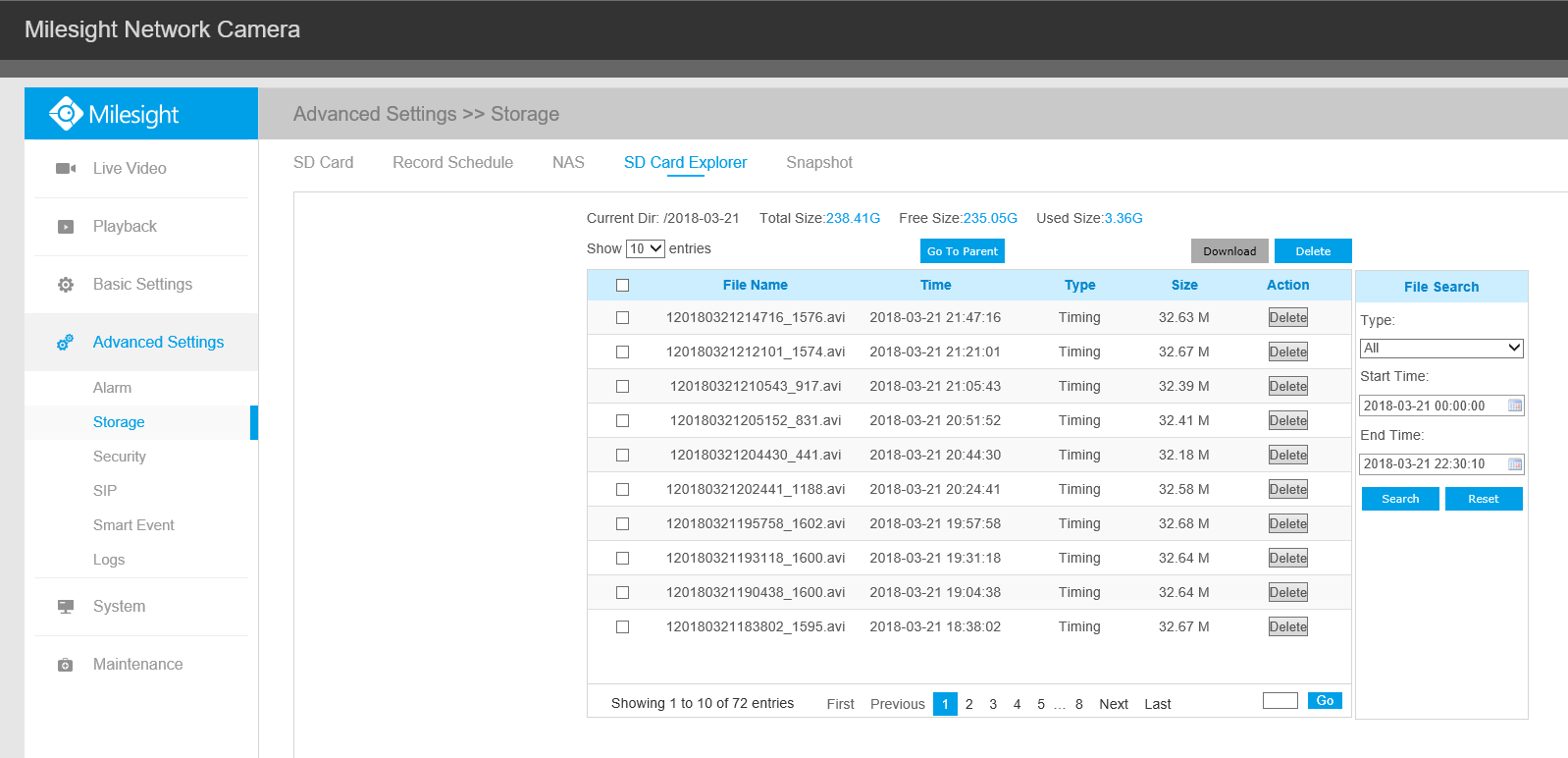Click the Advanced Settings gears icon

pyautogui.click(x=66, y=343)
